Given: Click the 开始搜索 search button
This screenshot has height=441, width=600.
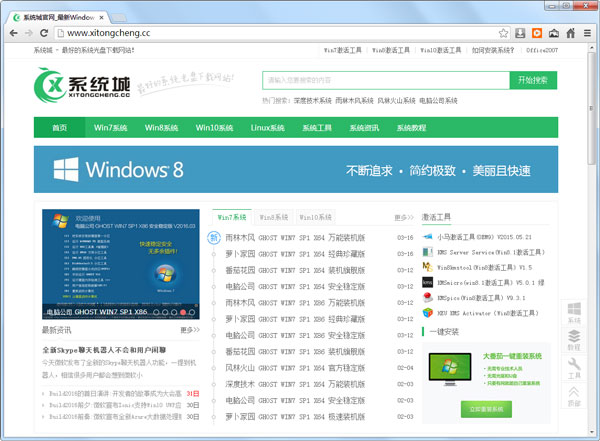Looking at the screenshot, I should tap(533, 80).
